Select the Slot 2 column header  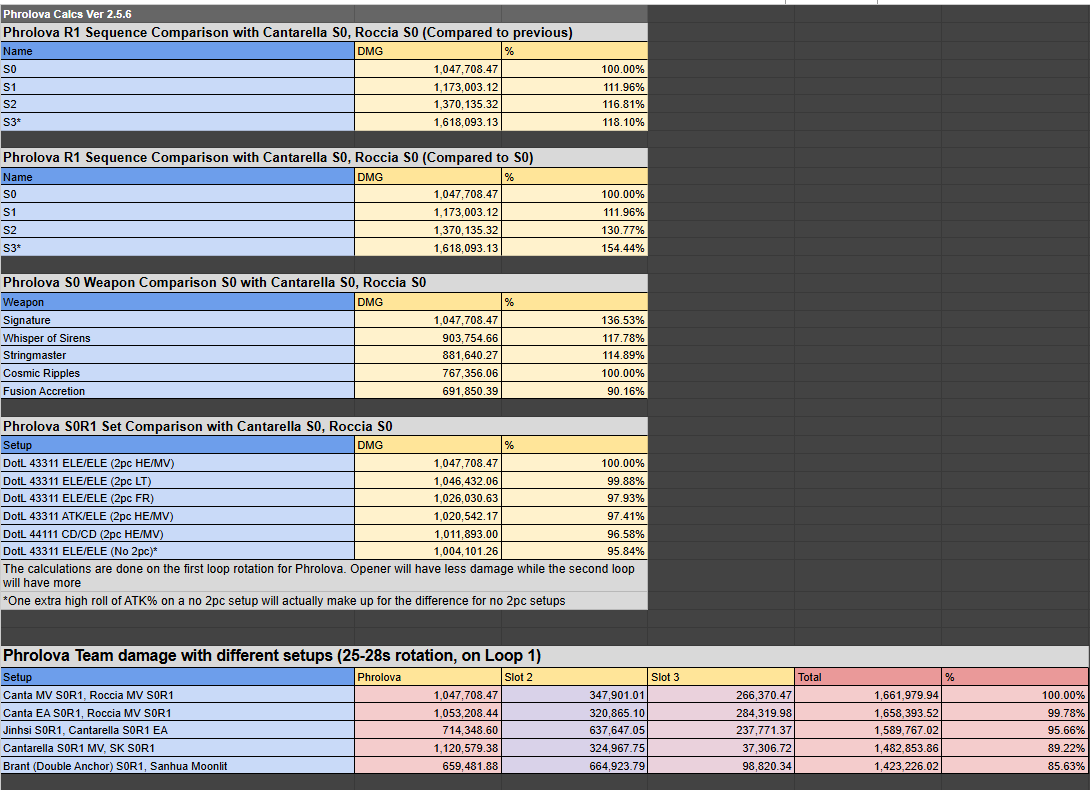point(575,677)
